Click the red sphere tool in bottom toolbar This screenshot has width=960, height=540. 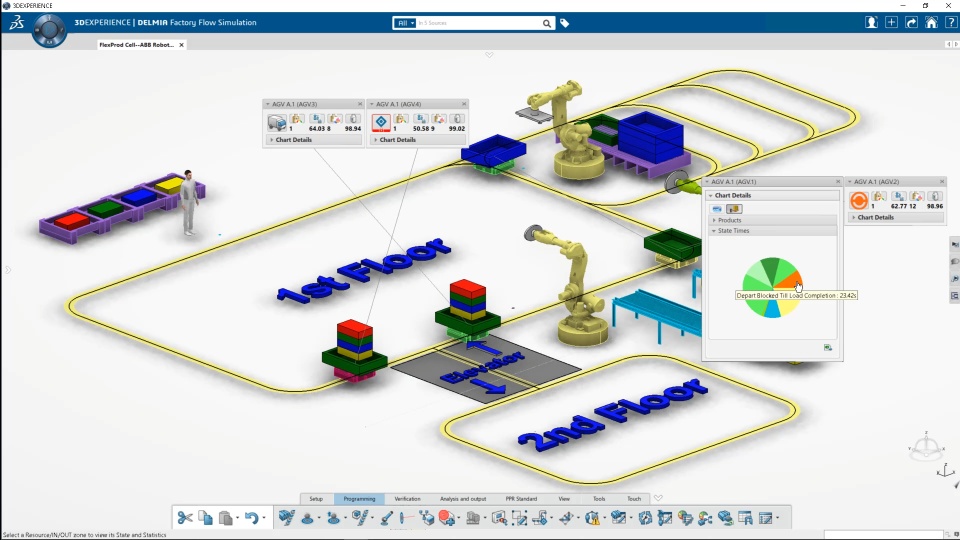coord(446,518)
